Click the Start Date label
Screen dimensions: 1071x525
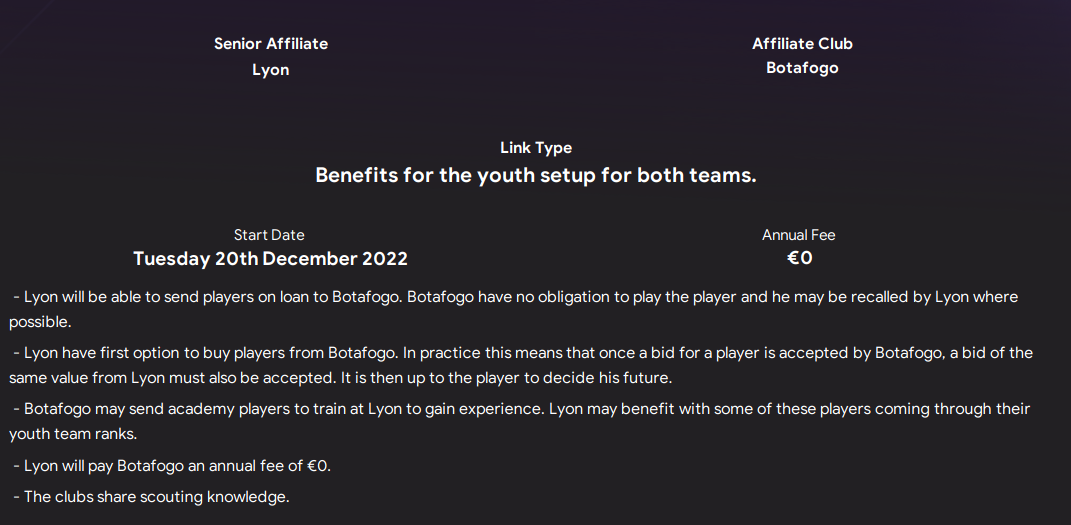tap(269, 235)
